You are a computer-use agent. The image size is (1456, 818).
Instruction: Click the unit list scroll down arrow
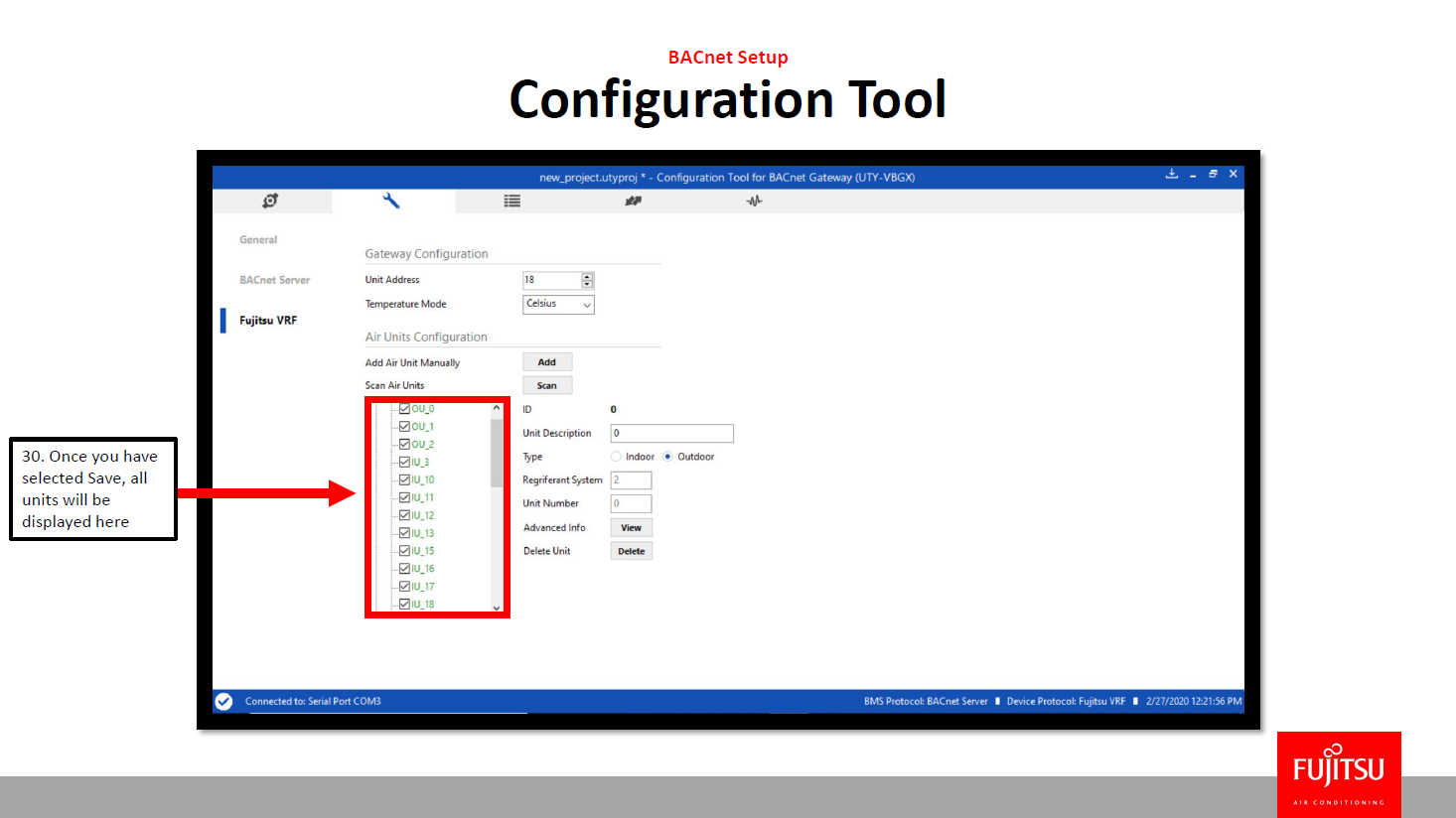[x=497, y=608]
